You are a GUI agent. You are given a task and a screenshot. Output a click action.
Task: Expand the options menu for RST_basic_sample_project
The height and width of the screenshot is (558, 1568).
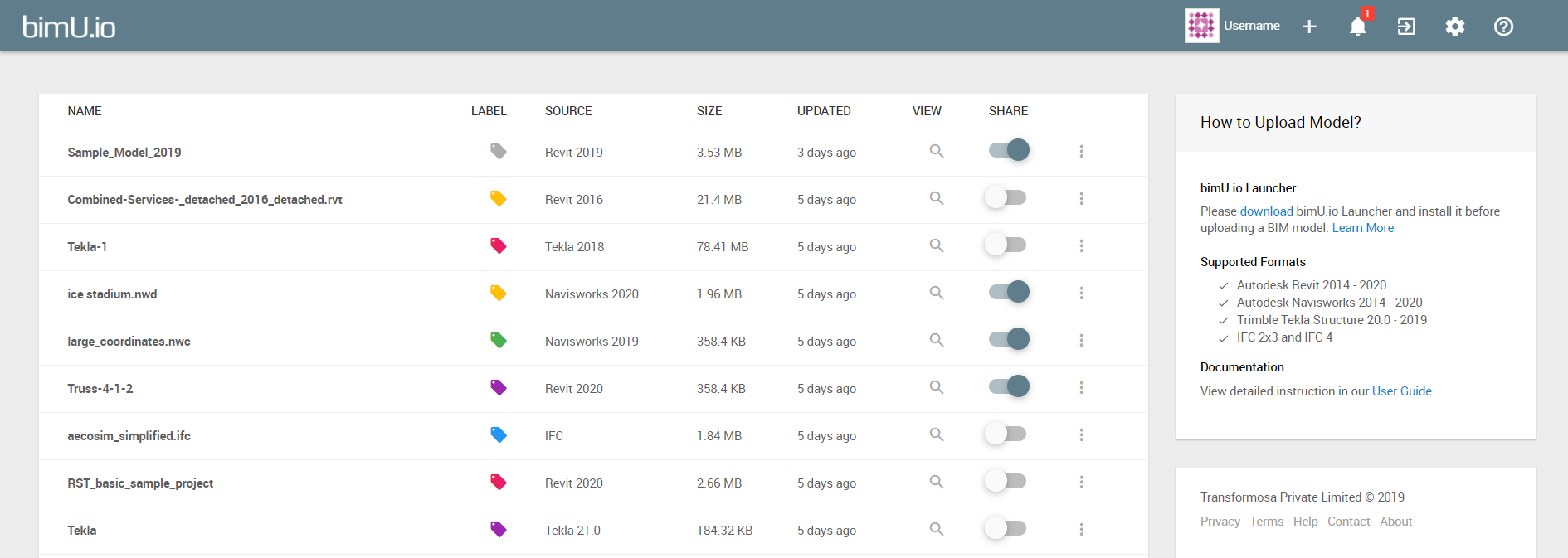coord(1081,482)
